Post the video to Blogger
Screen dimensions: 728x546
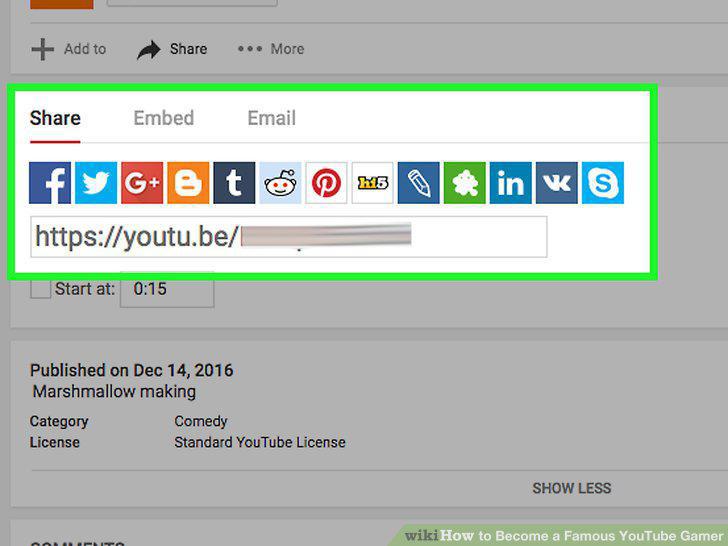[x=188, y=182]
